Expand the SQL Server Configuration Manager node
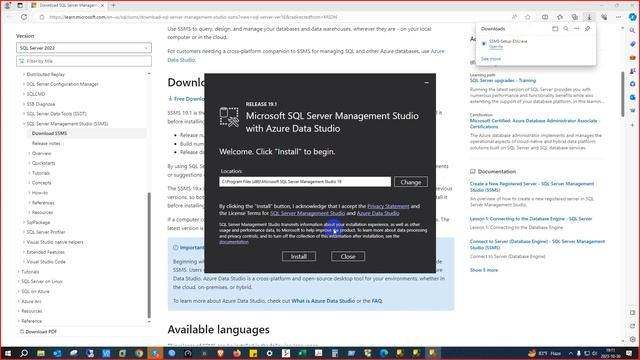Screen dimensions: 640x360 coord(24,84)
